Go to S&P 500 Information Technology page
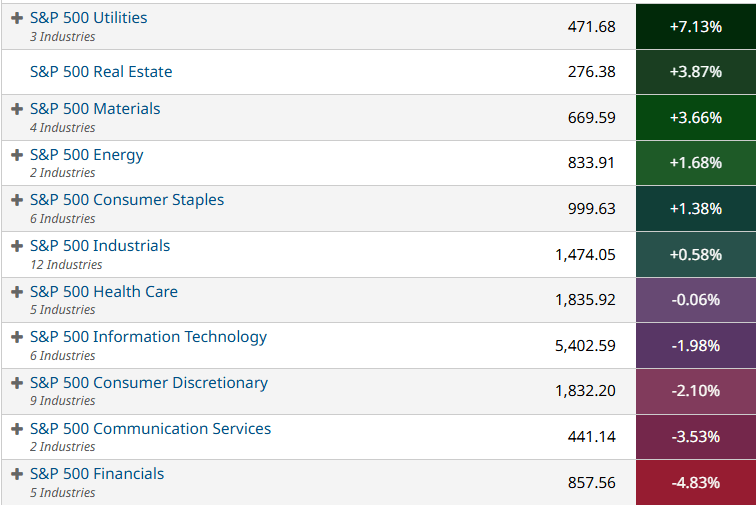Viewport: 756px width, 505px height. (148, 337)
